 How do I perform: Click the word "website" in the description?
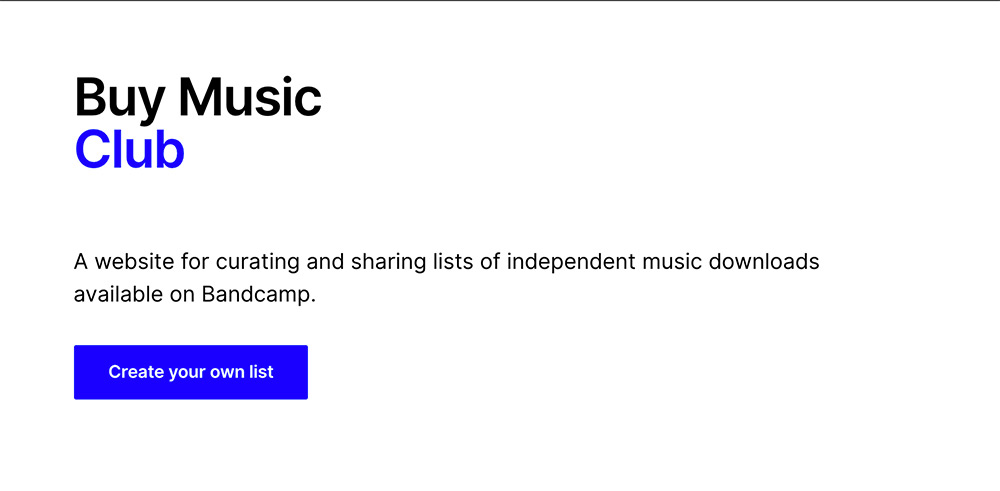139,262
